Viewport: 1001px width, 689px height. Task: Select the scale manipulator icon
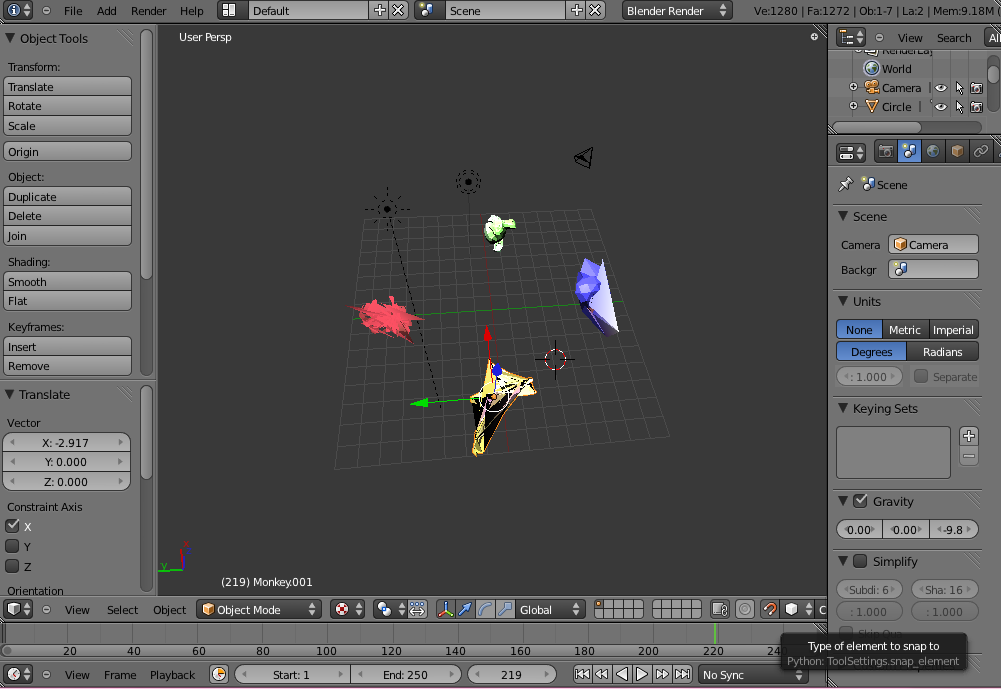click(x=505, y=609)
